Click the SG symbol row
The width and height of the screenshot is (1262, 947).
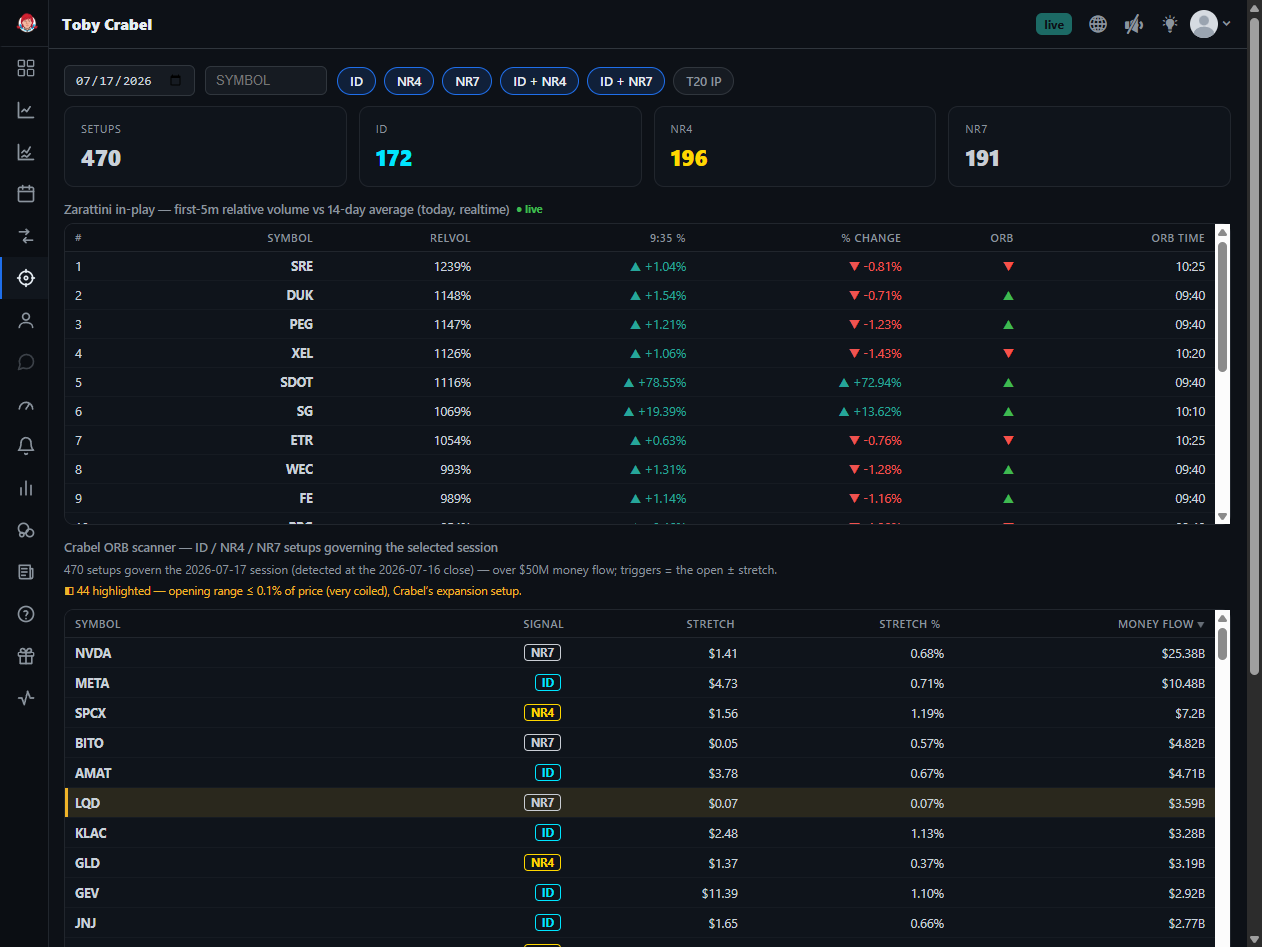point(639,412)
